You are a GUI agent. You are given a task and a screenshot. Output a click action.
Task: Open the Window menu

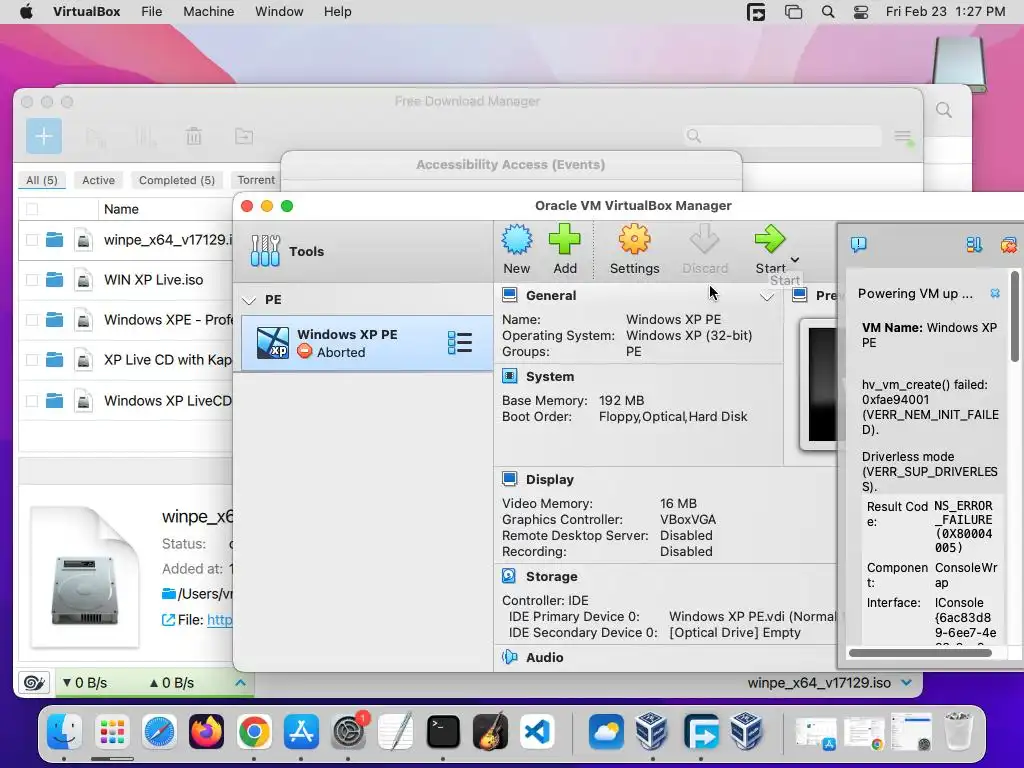[279, 12]
